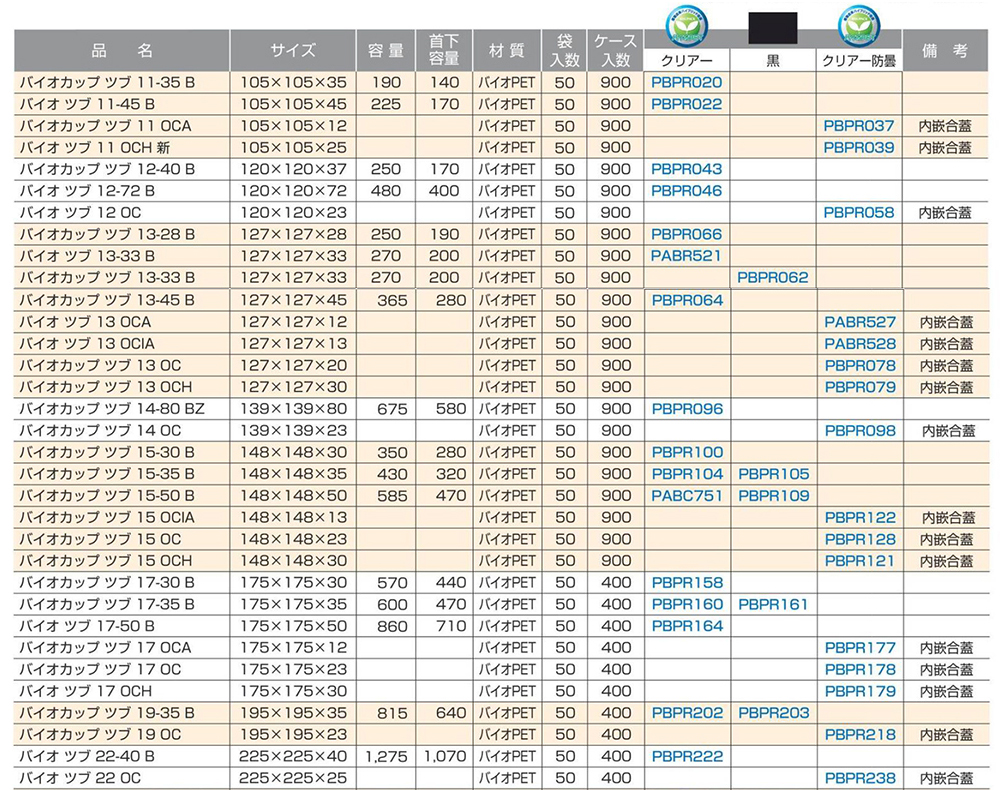Image resolution: width=1000 pixels, height=790 pixels.
Task: Select the product name バイオカップ ツブ 14-80 BZ
Action: 112,409
